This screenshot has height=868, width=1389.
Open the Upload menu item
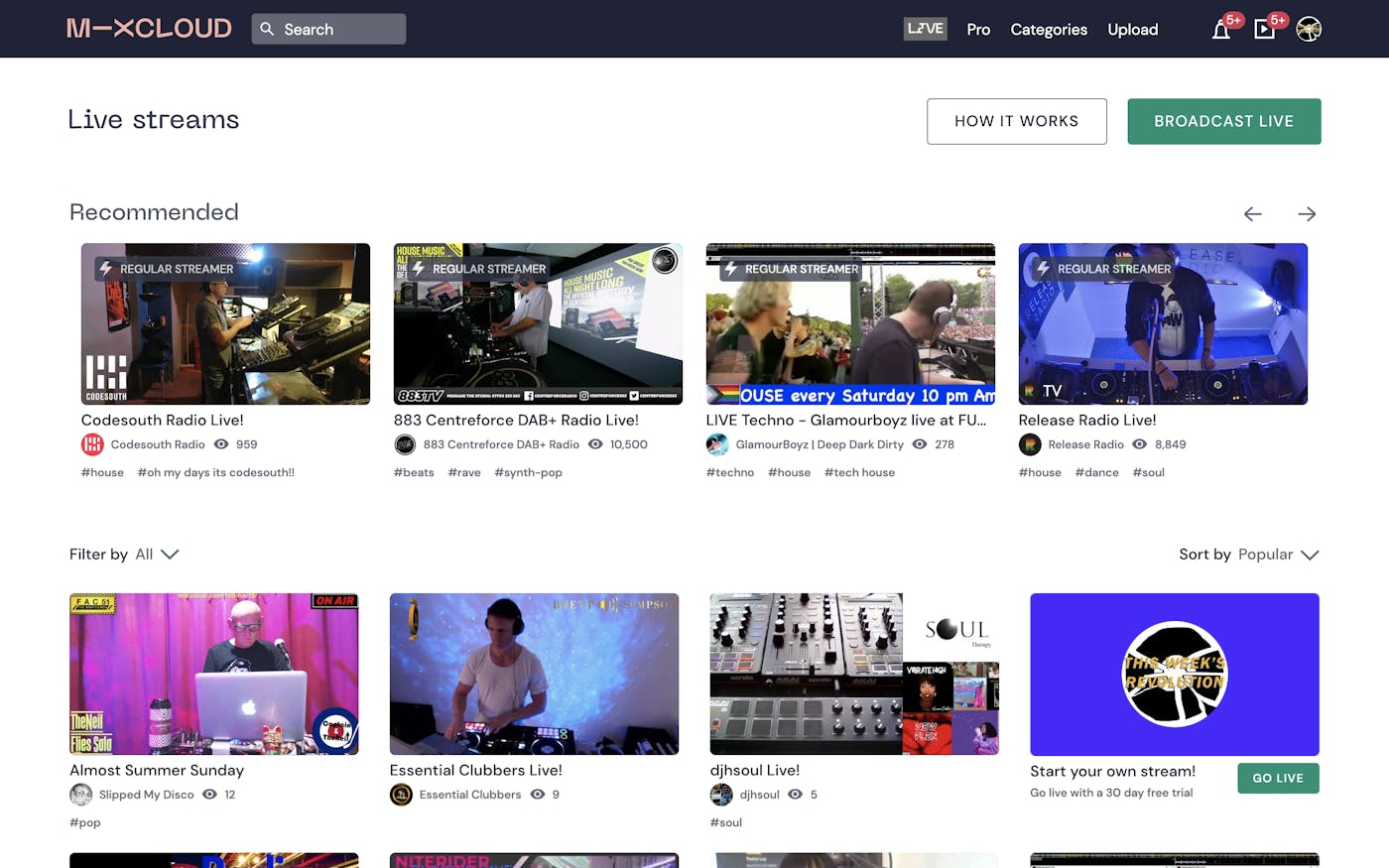(x=1133, y=30)
